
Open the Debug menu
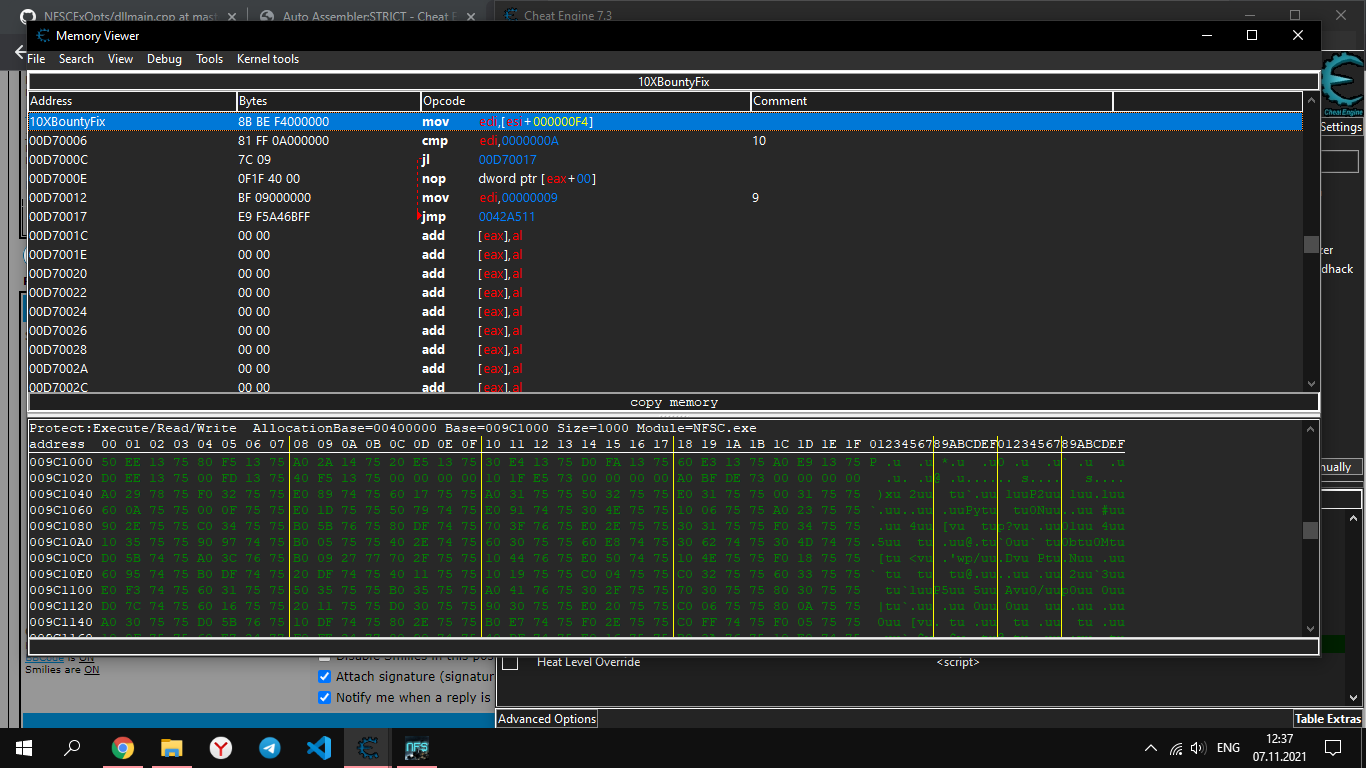pyautogui.click(x=164, y=59)
